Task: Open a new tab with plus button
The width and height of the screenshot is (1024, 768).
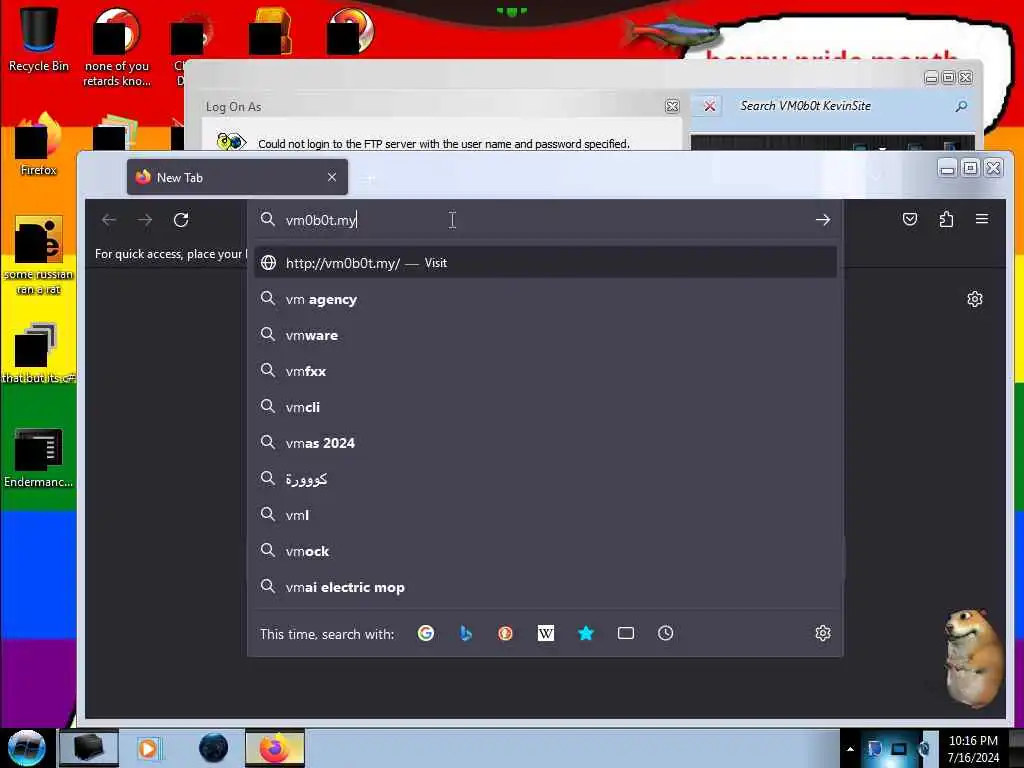Action: (370, 178)
